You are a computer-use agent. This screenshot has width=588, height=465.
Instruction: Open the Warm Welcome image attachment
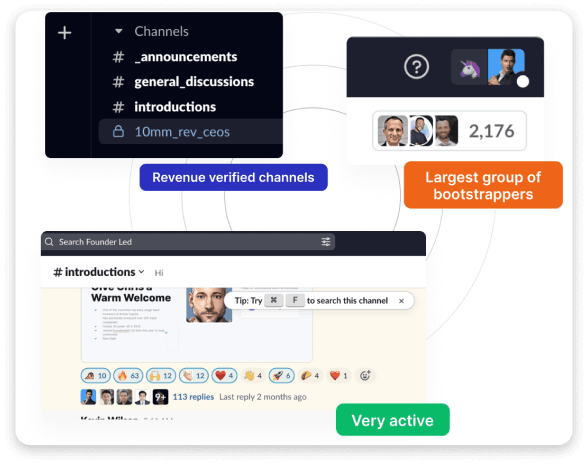click(197, 324)
